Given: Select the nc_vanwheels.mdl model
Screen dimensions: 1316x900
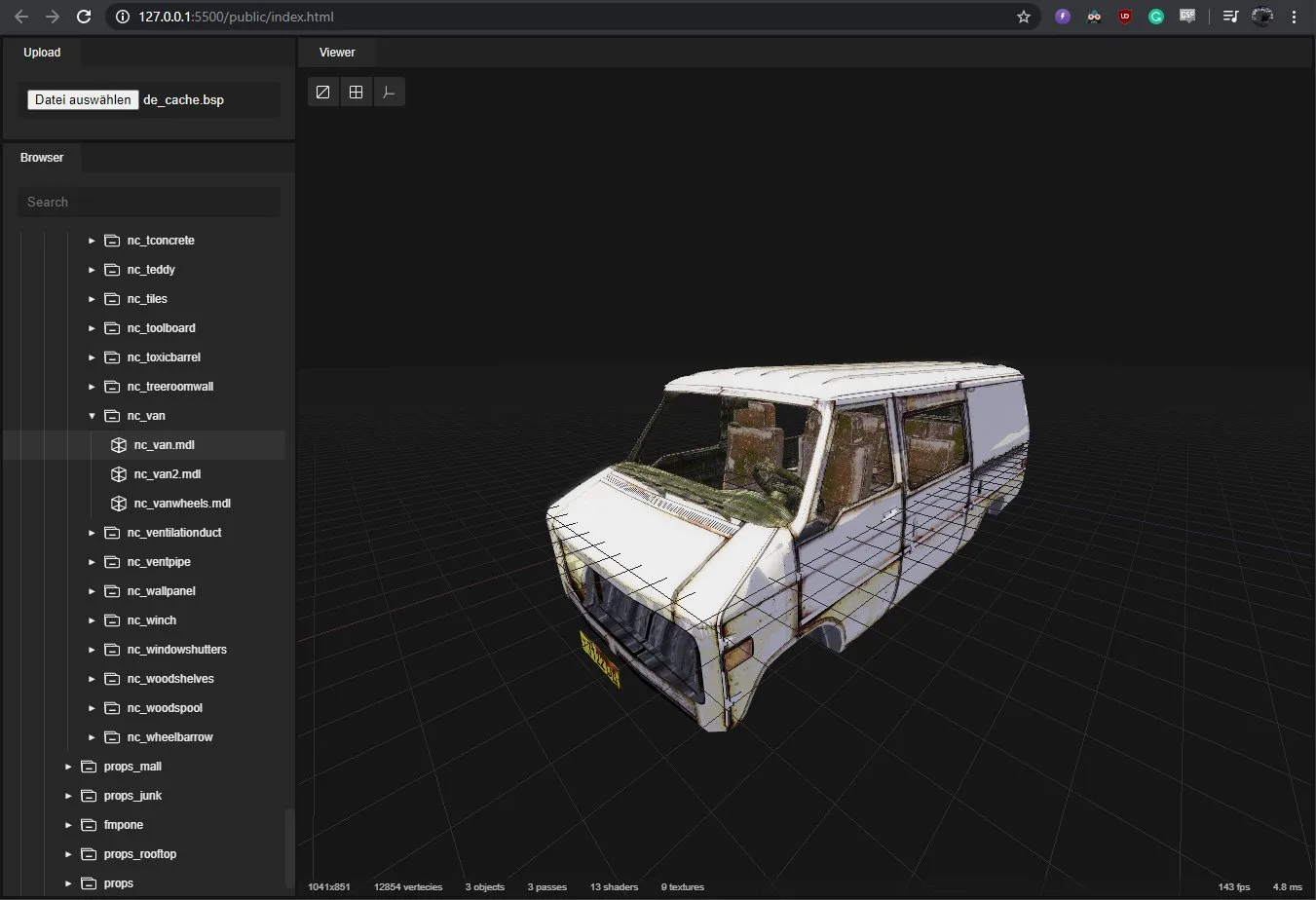Looking at the screenshot, I should [144, 504].
